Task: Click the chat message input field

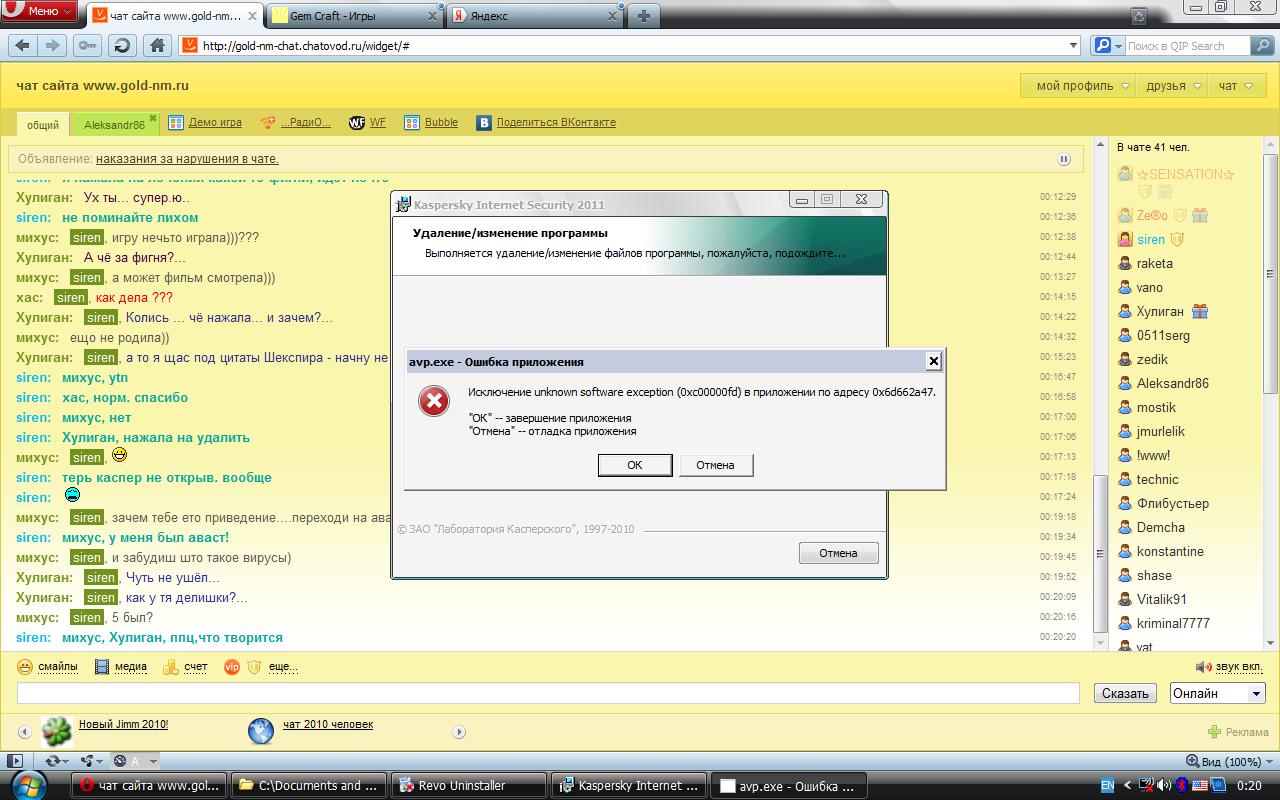Action: (x=548, y=693)
